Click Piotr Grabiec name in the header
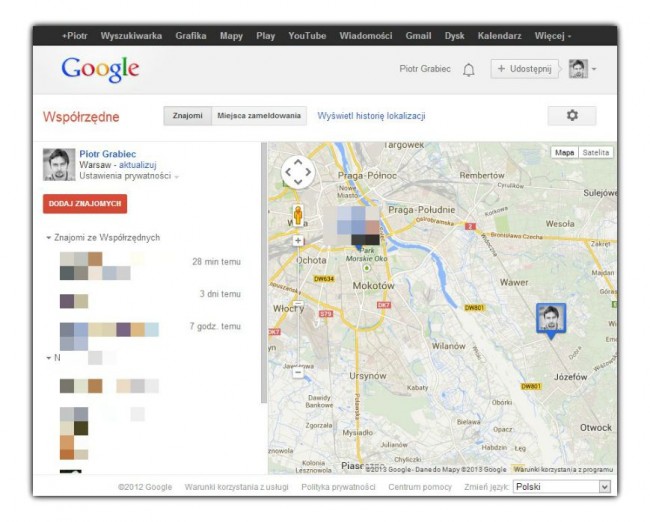This screenshot has width=650, height=522. [x=425, y=69]
